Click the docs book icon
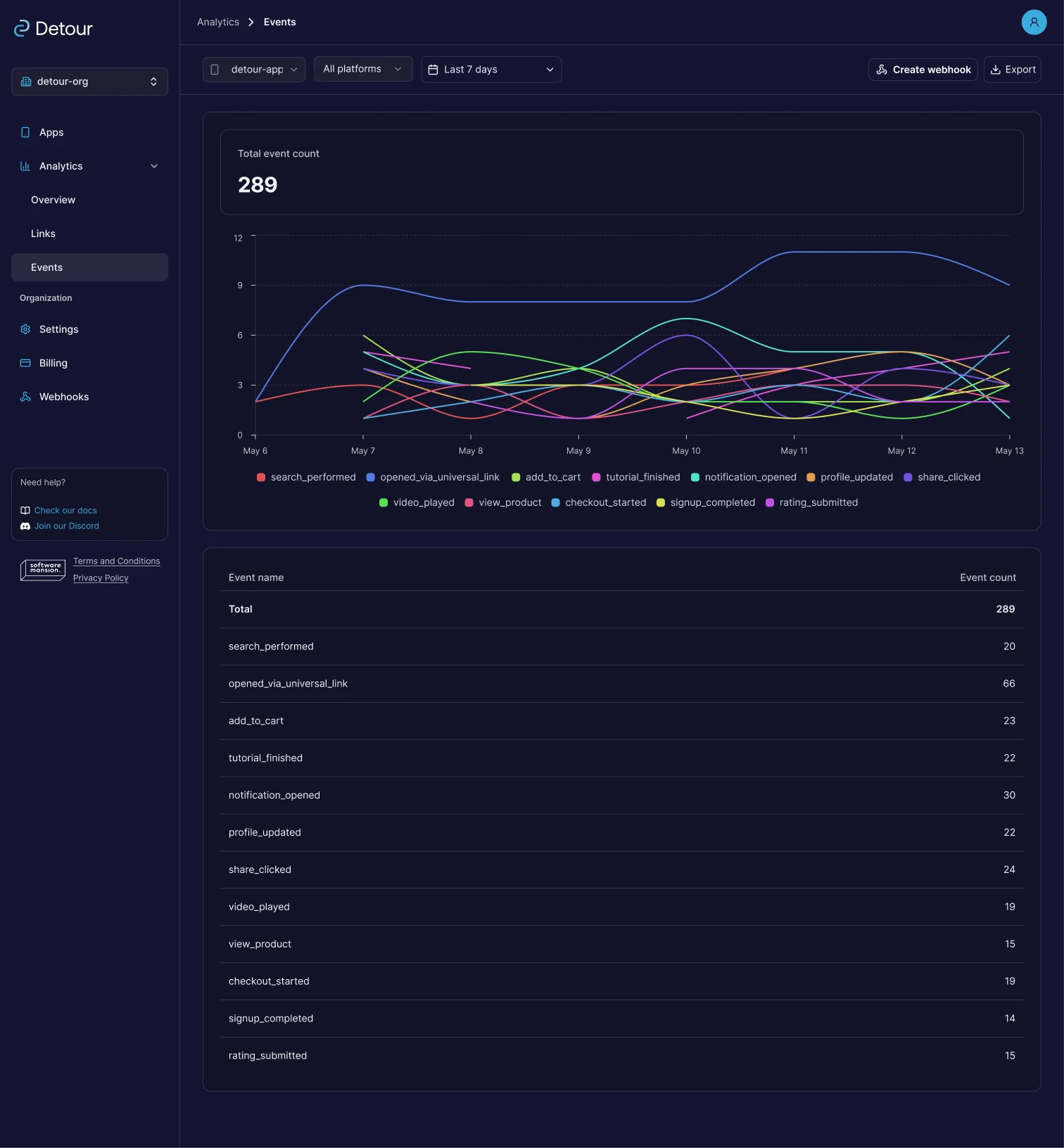This screenshot has height=1148, width=1064. click(x=25, y=511)
